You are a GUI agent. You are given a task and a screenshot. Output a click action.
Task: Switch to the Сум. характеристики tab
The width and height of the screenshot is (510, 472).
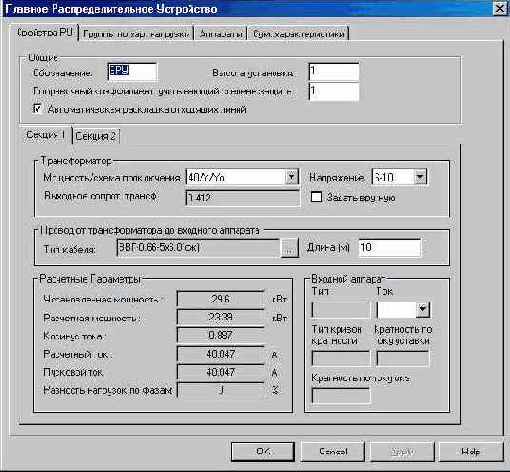coord(298,34)
